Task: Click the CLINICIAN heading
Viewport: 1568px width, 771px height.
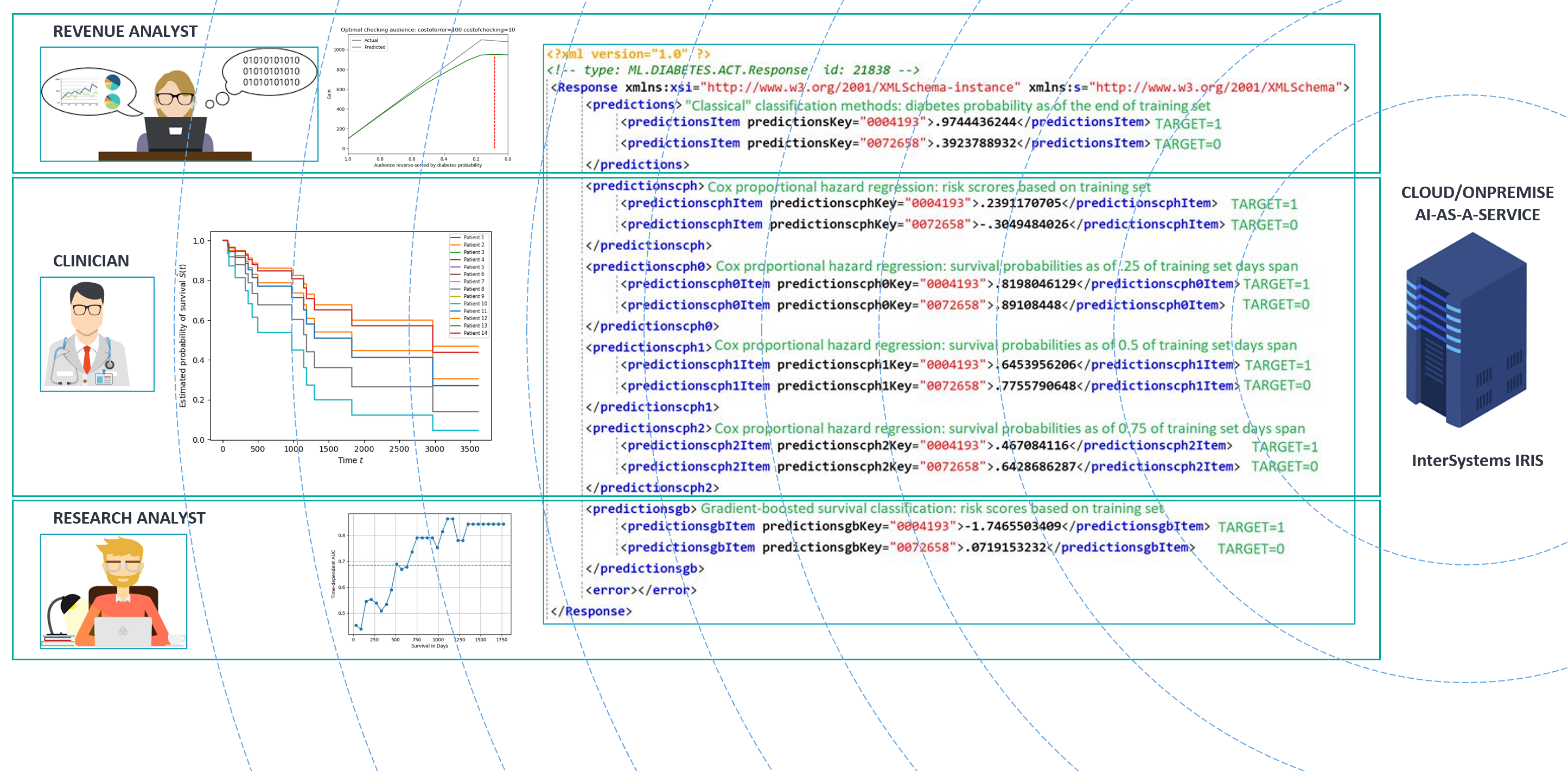Action: click(91, 260)
